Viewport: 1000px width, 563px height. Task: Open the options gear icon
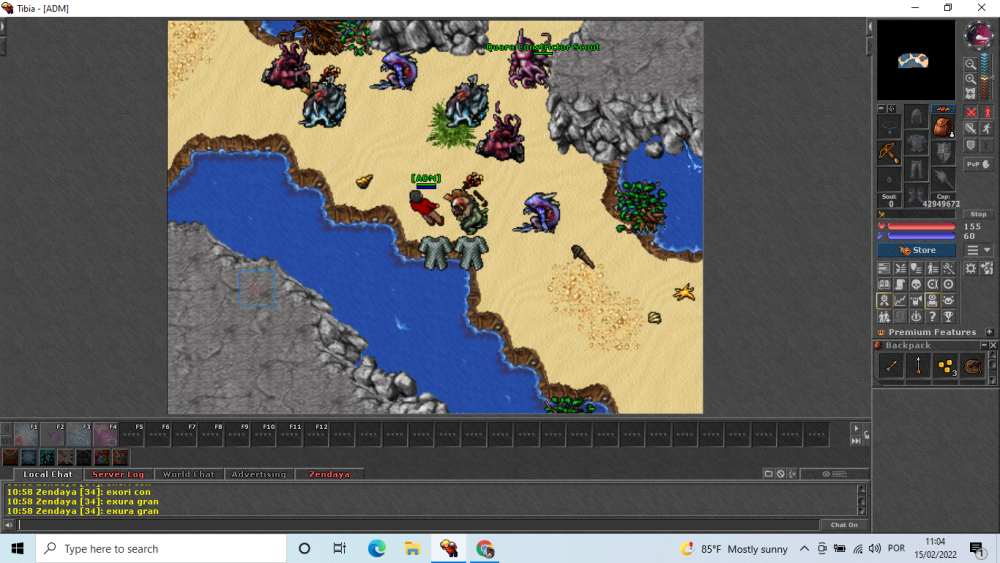(971, 268)
